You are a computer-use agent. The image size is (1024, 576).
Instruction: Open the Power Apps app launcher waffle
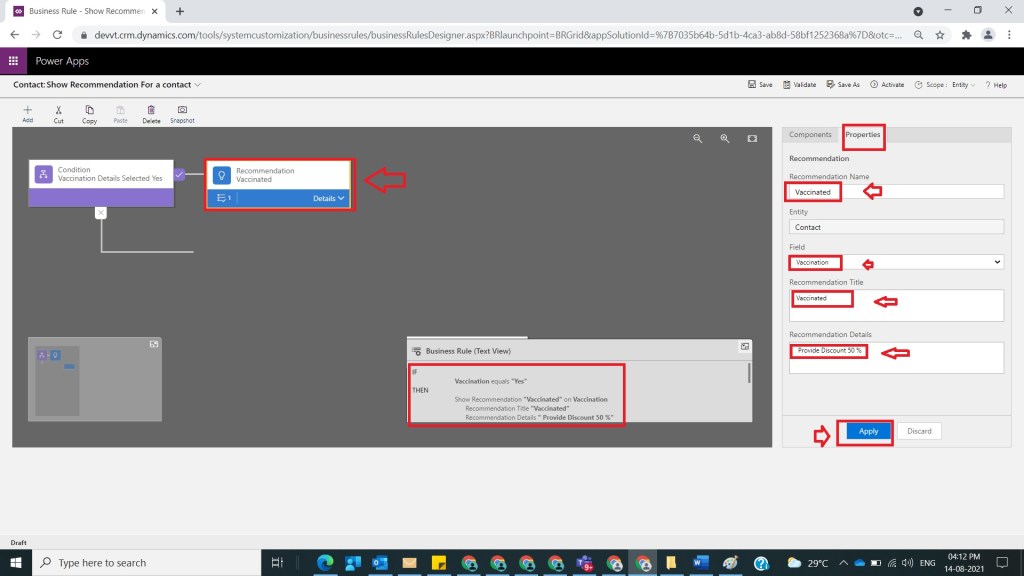tap(14, 61)
